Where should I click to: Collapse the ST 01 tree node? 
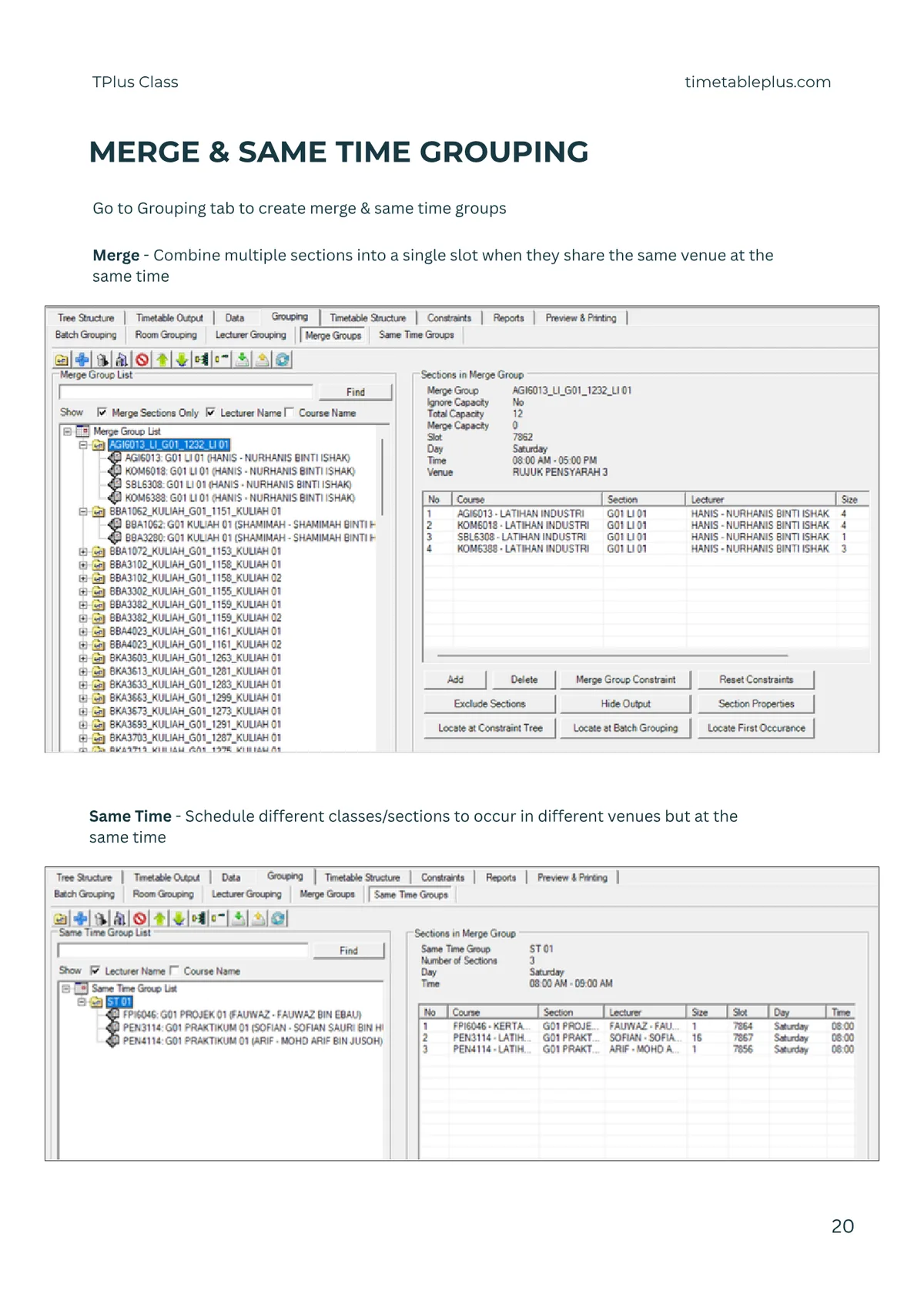(x=82, y=1001)
